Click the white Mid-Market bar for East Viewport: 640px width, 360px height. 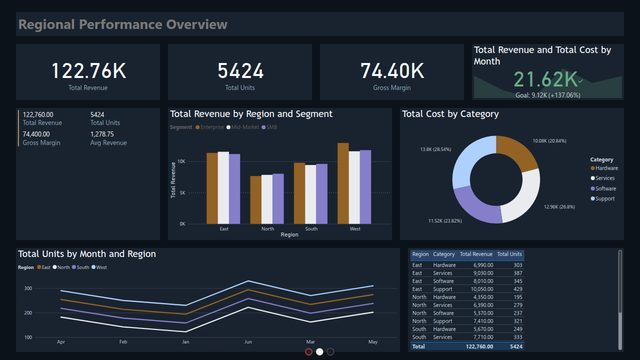click(x=223, y=188)
